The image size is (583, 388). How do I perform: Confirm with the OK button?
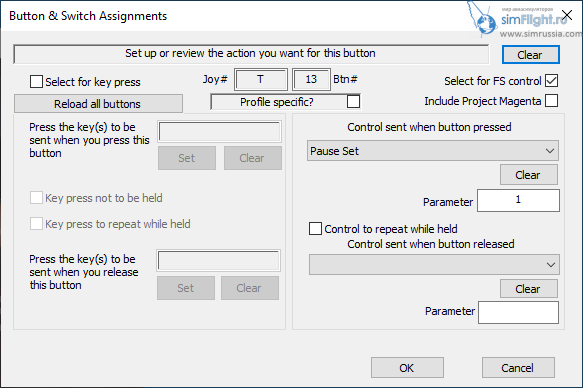pos(407,368)
